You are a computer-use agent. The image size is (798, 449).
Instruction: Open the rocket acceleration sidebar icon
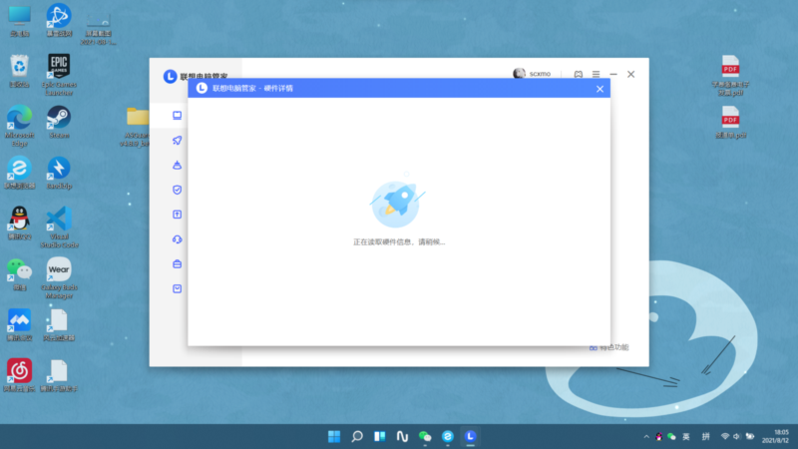click(x=177, y=141)
